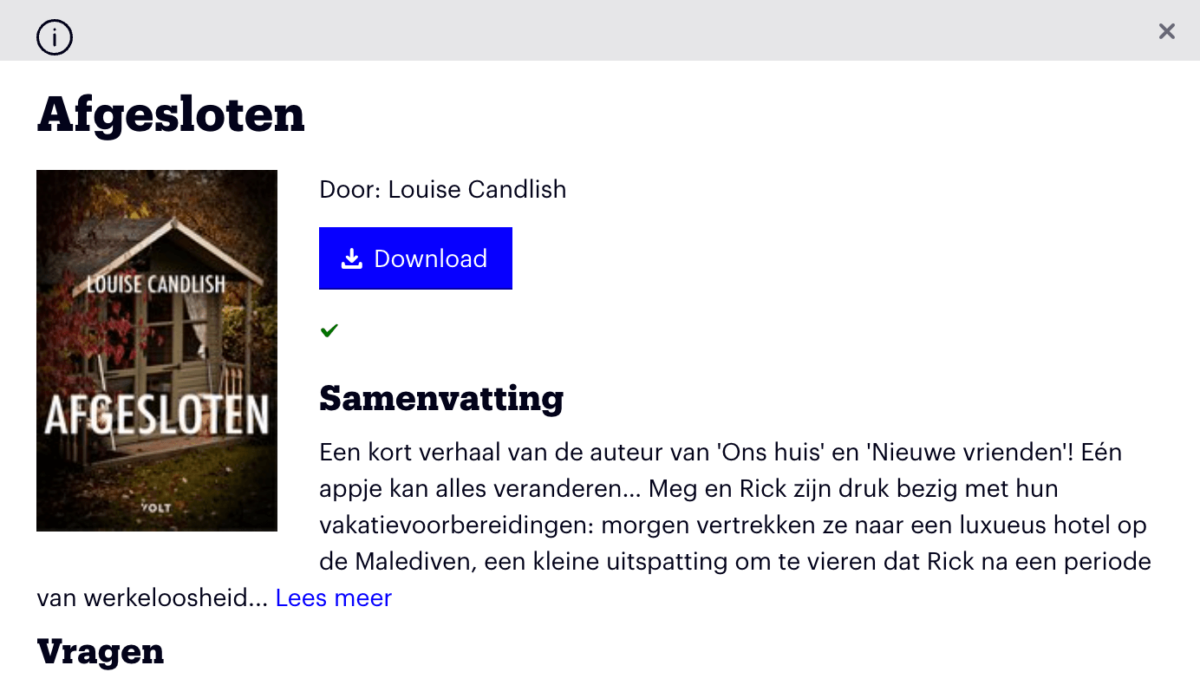This screenshot has width=1200, height=685.
Task: Click the Samenvatting heading
Action: pyautogui.click(x=441, y=398)
